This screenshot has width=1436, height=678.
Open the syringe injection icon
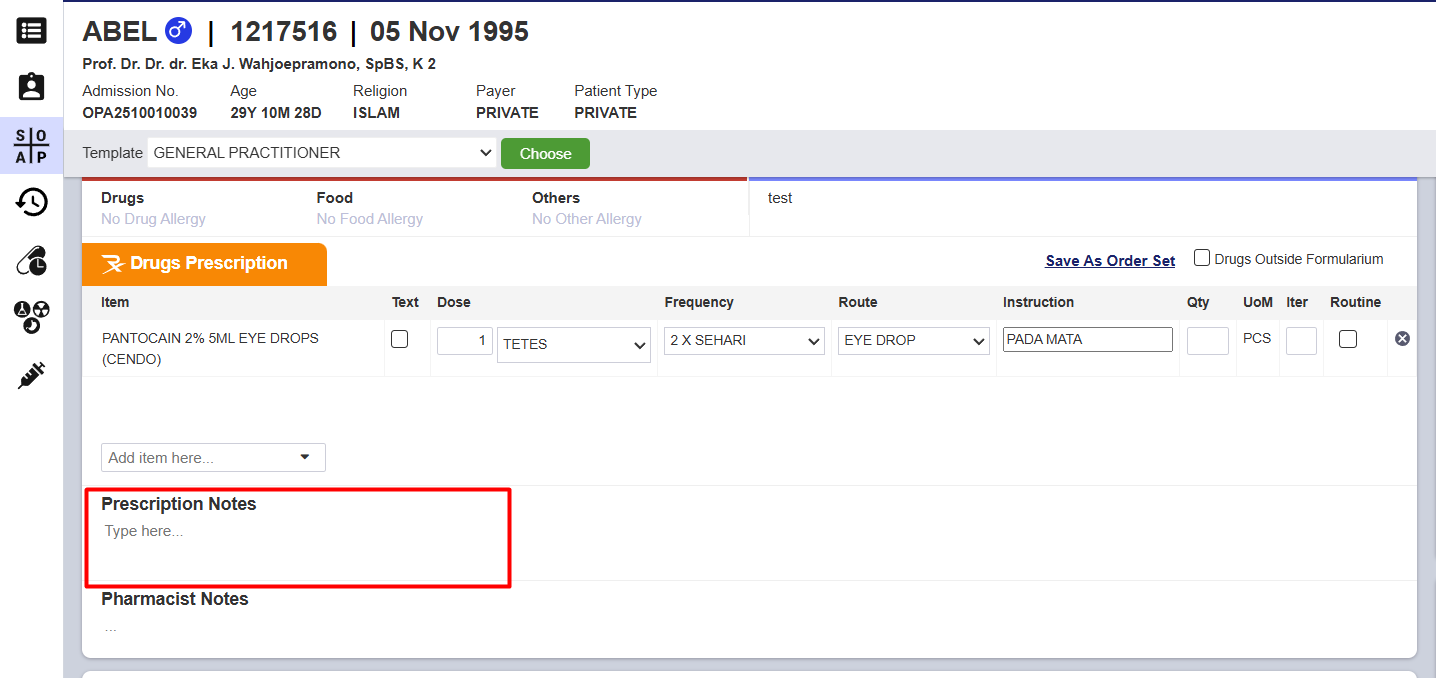31,376
